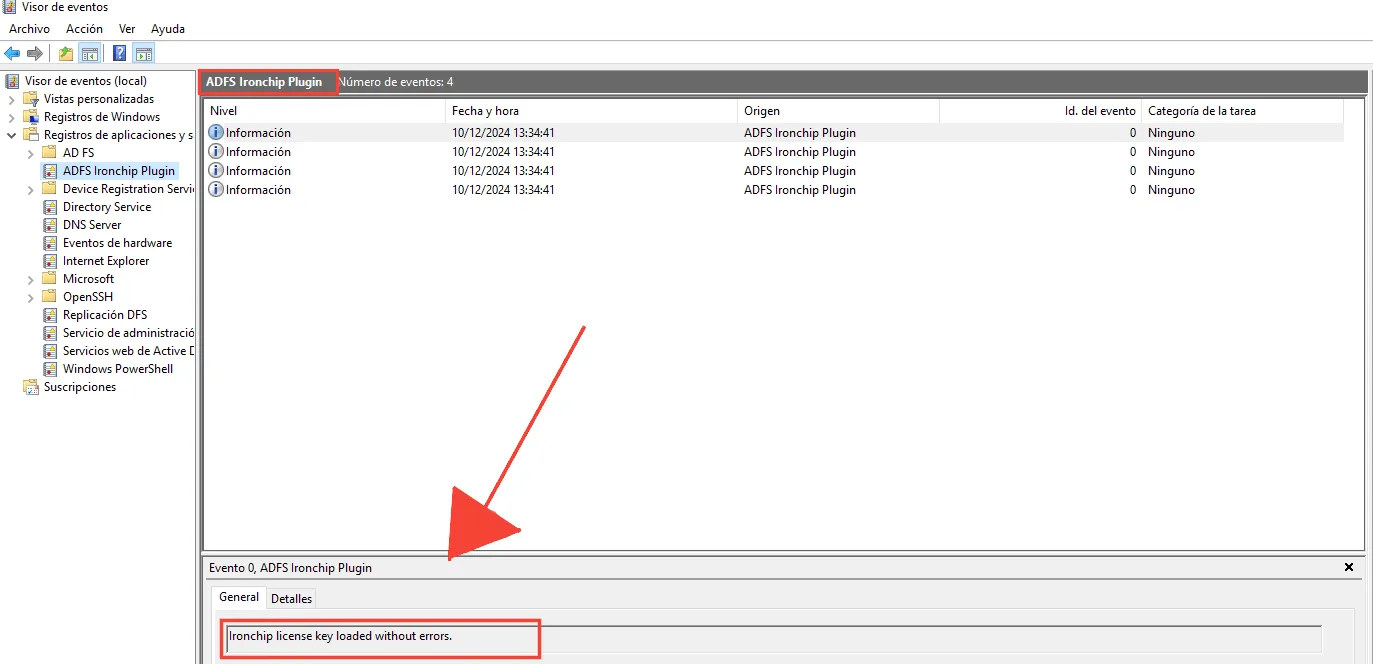Image resolution: width=1373 pixels, height=664 pixels.
Task: Expand the AD FS folder
Action: 31,153
